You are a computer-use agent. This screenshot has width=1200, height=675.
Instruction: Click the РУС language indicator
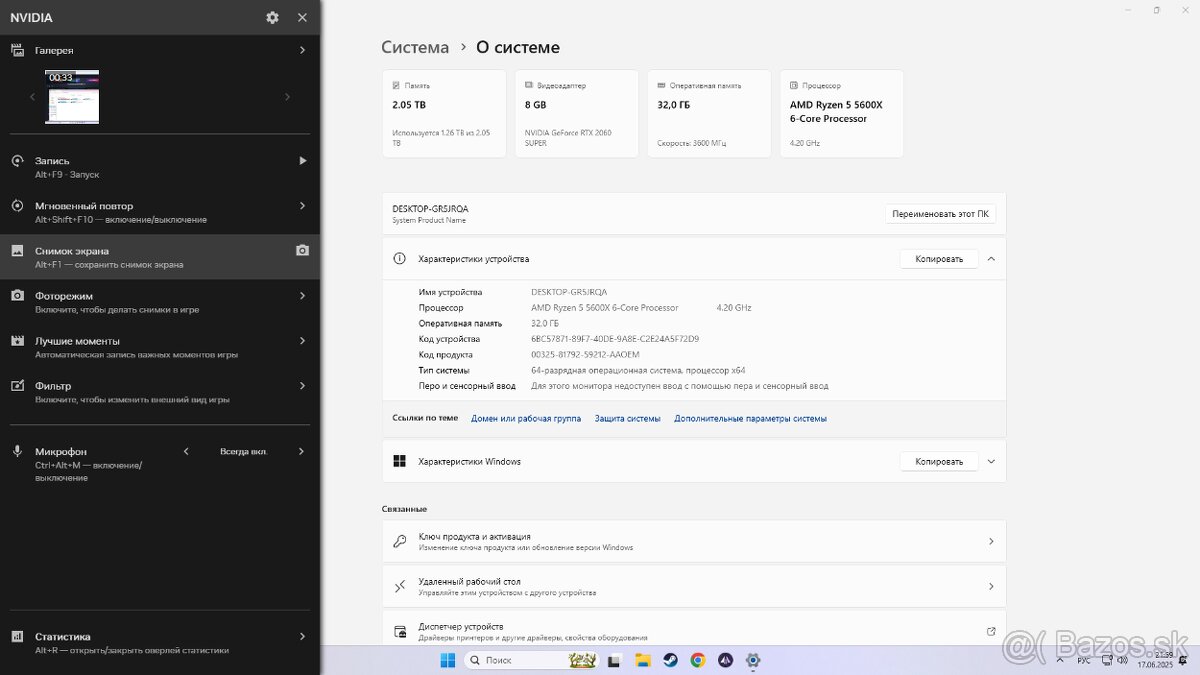[x=1084, y=660]
